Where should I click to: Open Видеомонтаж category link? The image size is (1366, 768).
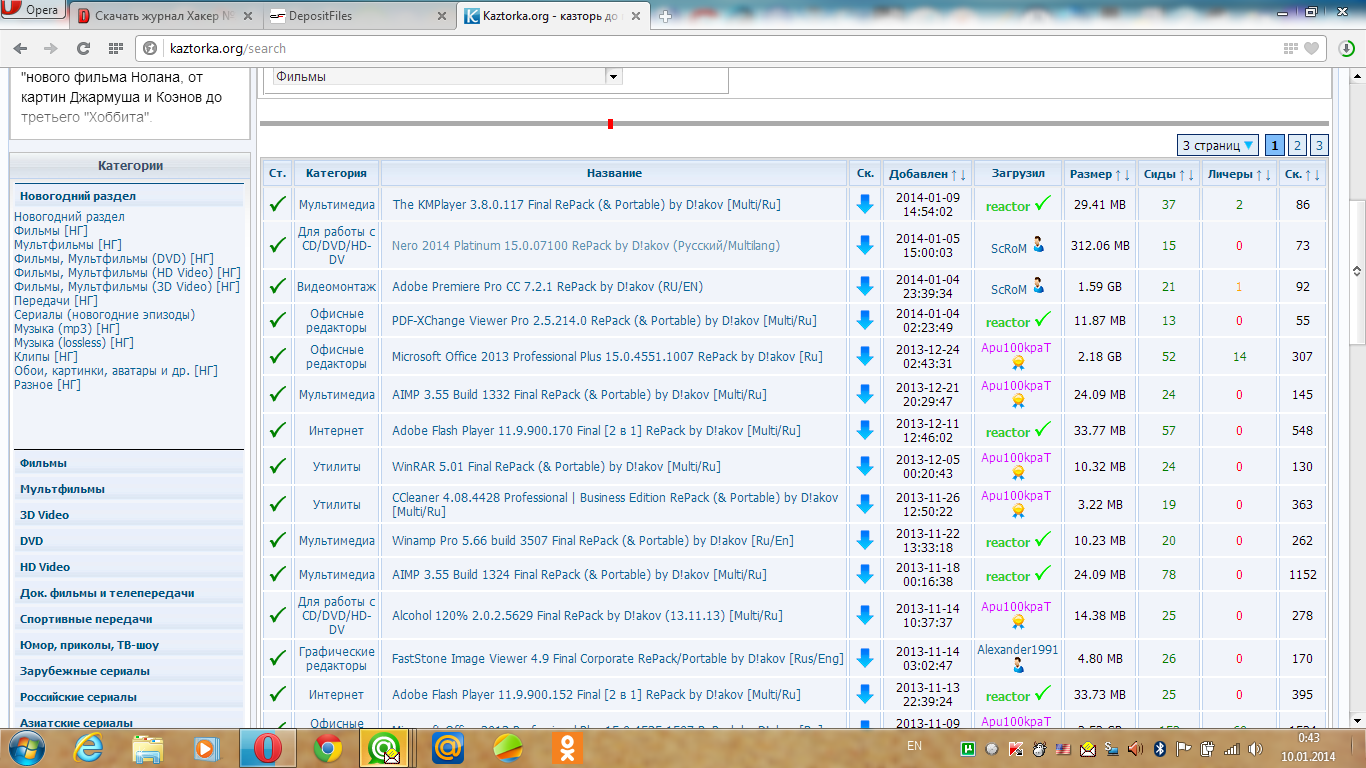click(336, 286)
